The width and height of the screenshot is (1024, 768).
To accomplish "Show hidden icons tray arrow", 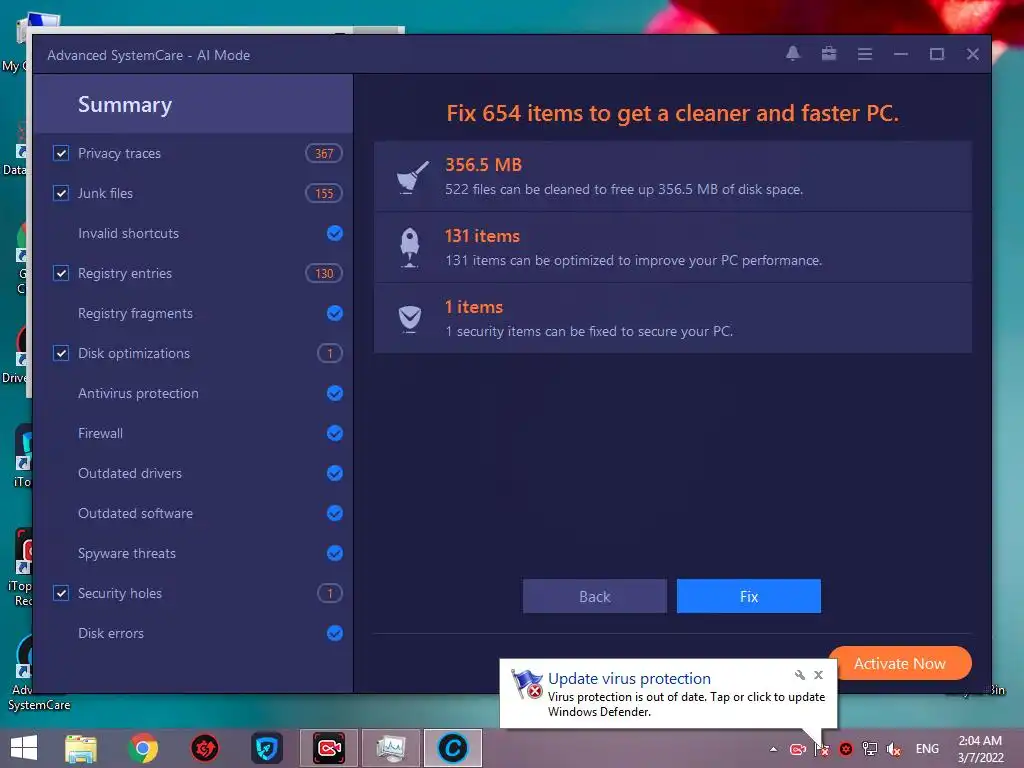I will [773, 749].
